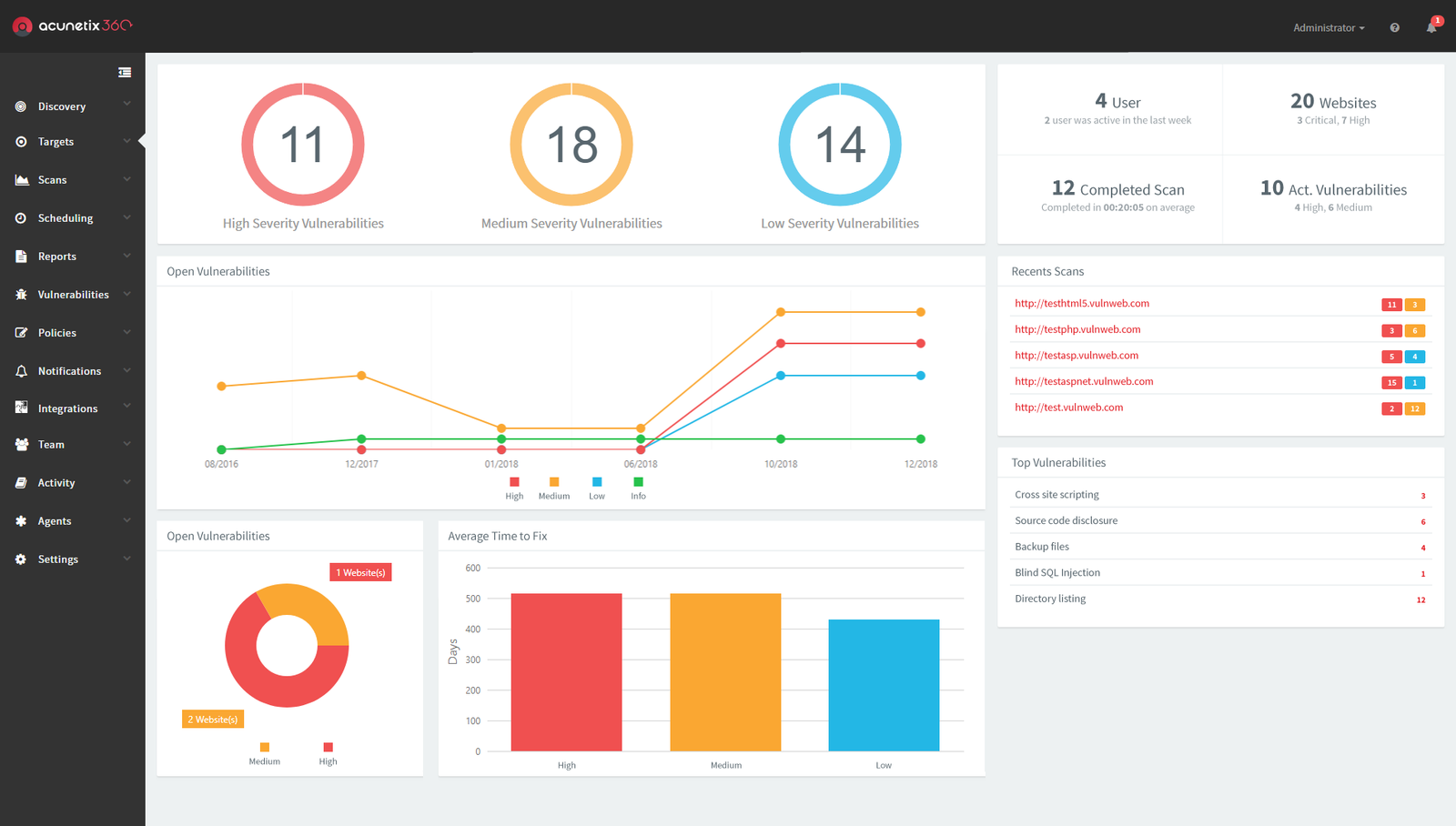Viewport: 1456px width, 826px height.
Task: Open the Team section from the sidebar
Action: 51,444
